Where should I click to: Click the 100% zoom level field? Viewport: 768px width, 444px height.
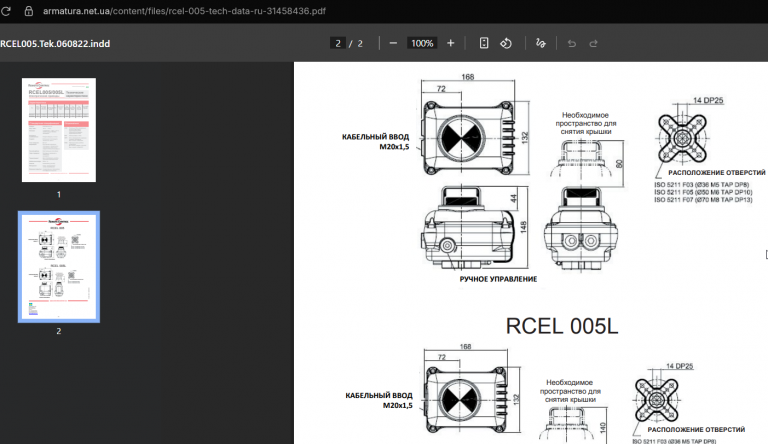click(x=422, y=43)
